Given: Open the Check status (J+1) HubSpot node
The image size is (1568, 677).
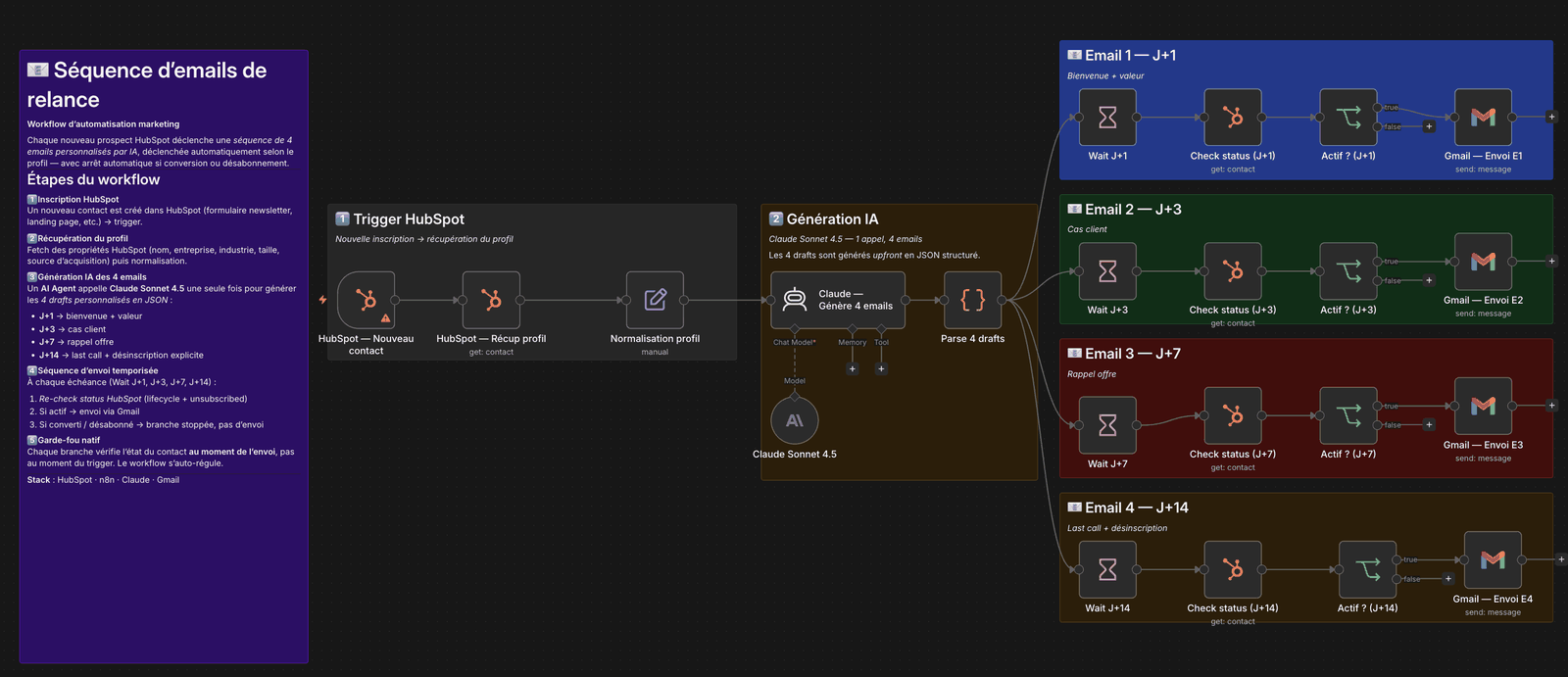Looking at the screenshot, I should tap(1233, 118).
